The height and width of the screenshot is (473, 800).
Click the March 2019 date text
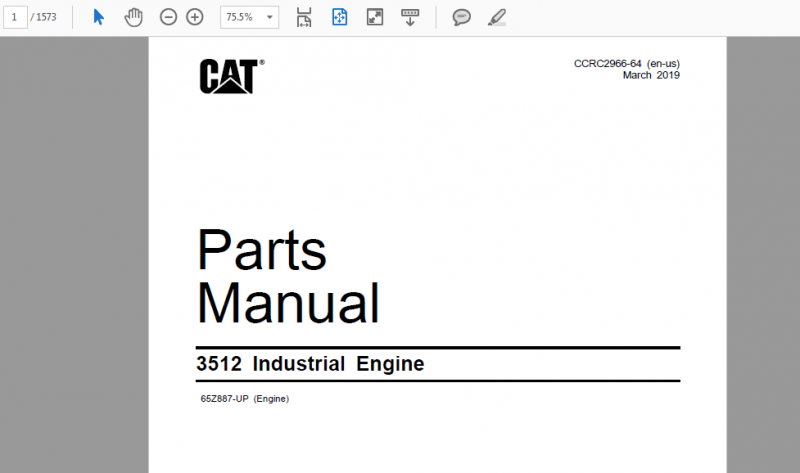tap(651, 75)
